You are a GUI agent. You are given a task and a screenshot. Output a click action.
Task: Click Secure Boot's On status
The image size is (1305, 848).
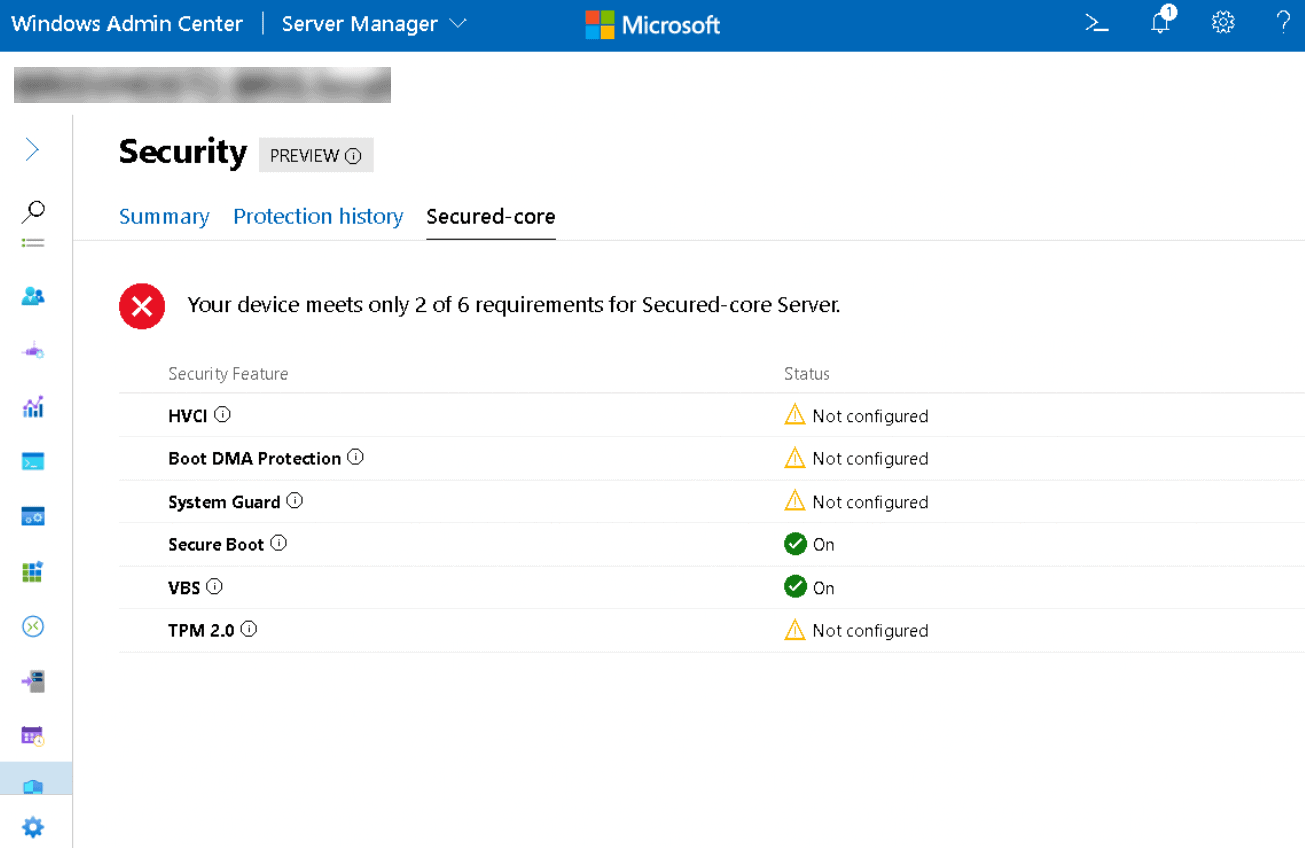pyautogui.click(x=810, y=545)
